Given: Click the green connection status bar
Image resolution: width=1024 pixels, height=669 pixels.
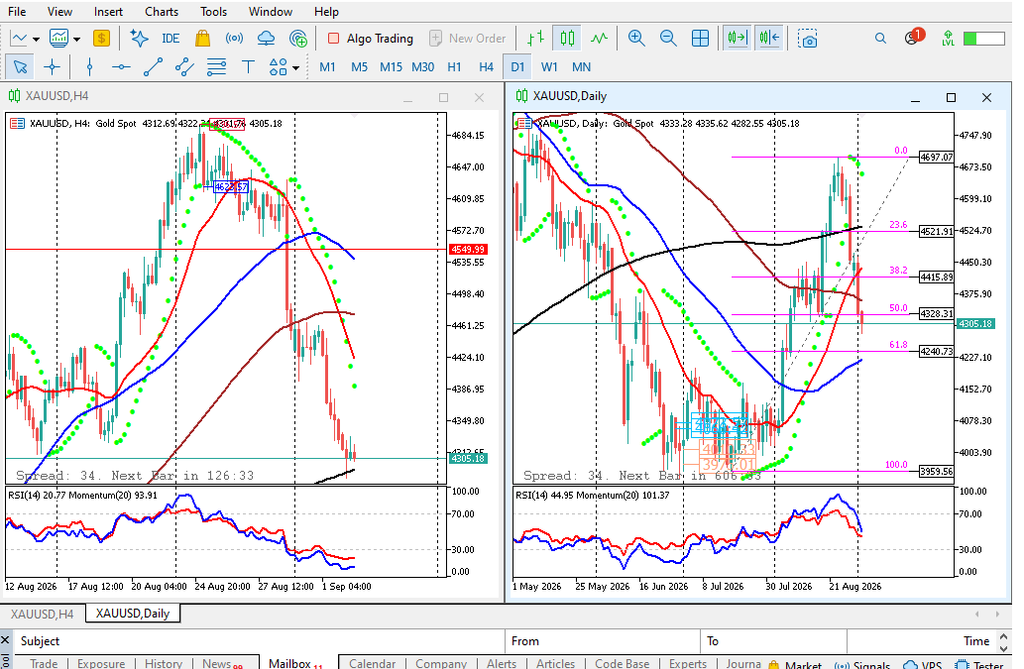Looking at the screenshot, I should click(x=983, y=39).
